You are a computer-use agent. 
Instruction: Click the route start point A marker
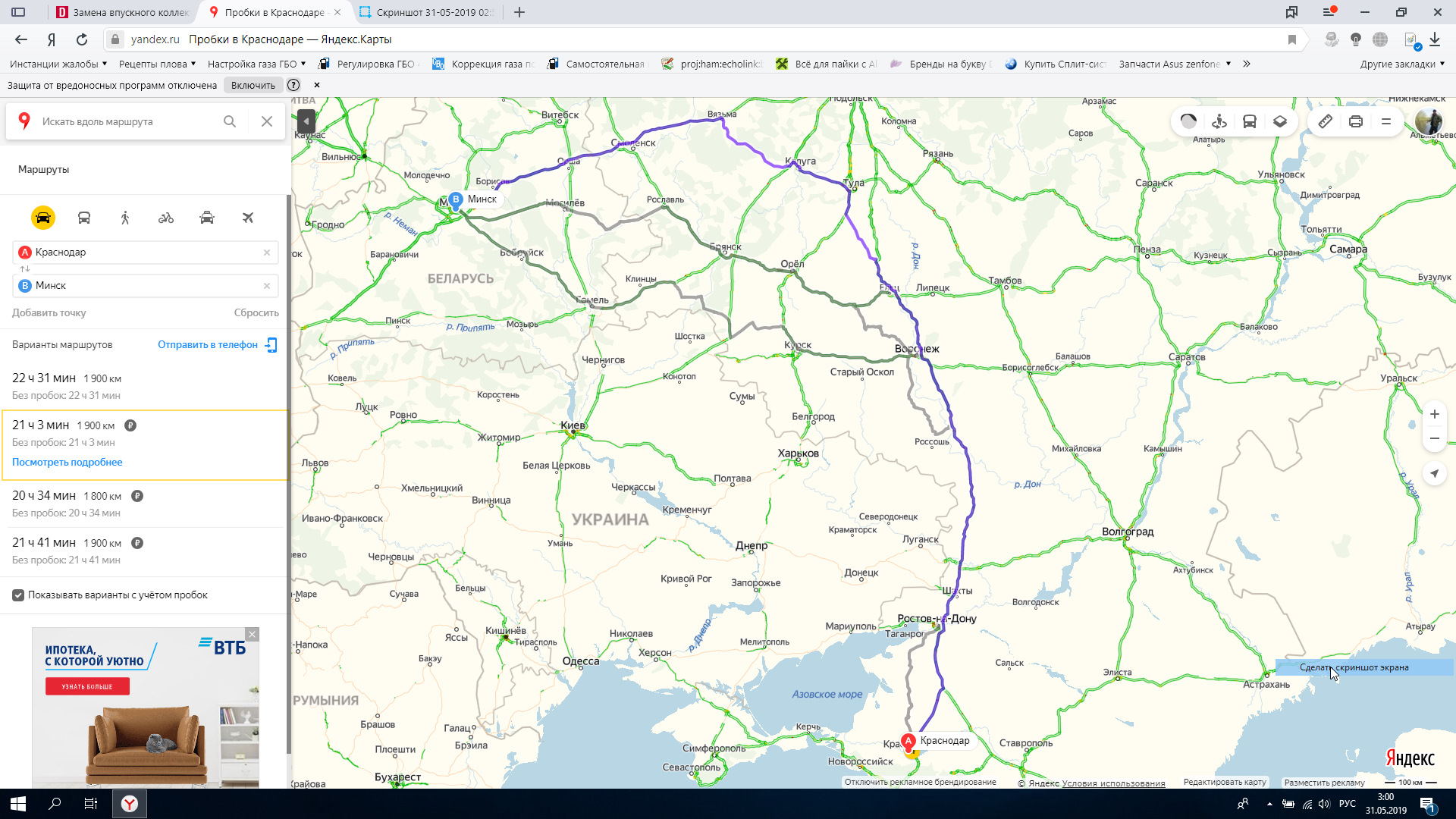[x=908, y=742]
